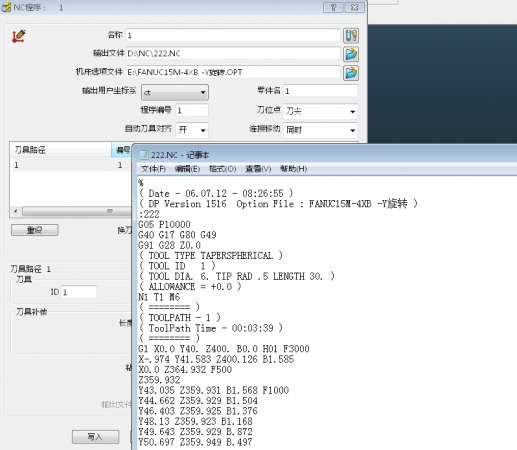Screen dimensions: 517x450
Task: Click the line 'G05 P10000' in Notepad
Action: tap(164, 225)
